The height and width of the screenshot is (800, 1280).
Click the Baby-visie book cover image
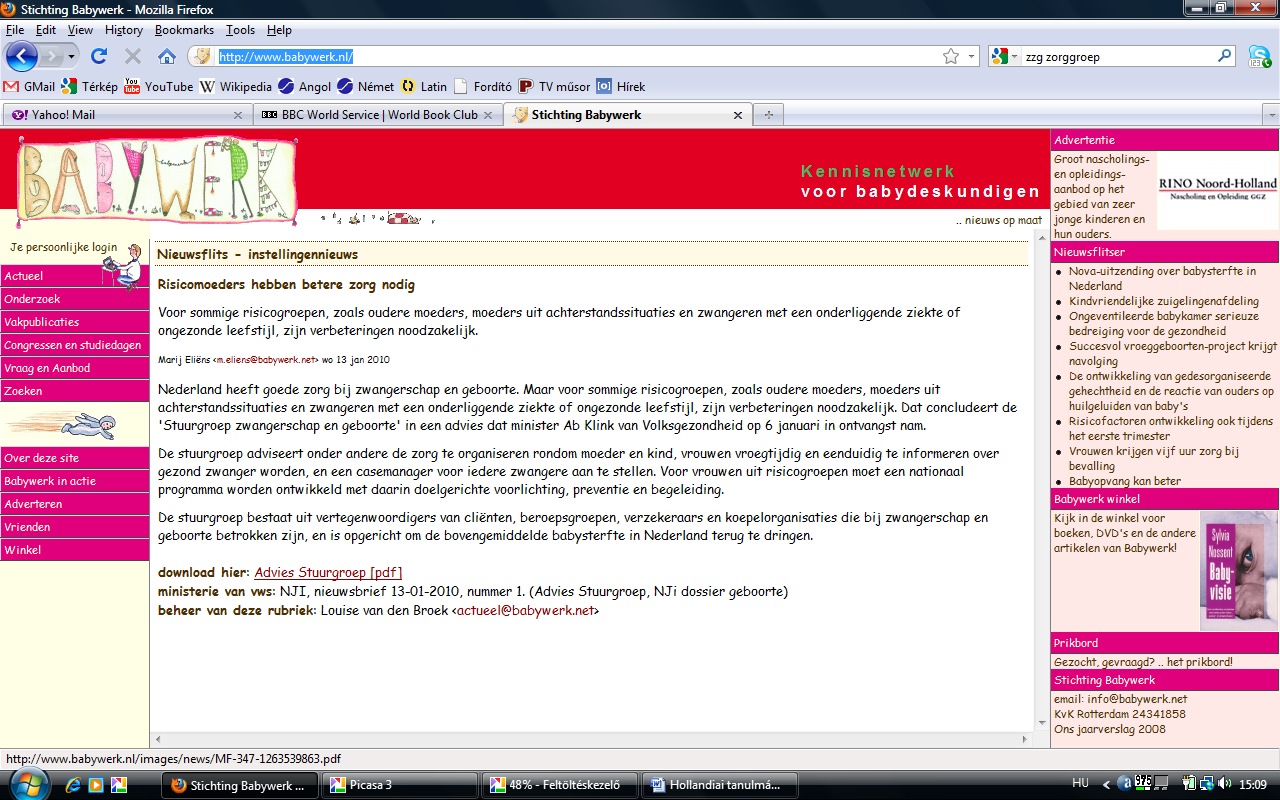click(1239, 571)
